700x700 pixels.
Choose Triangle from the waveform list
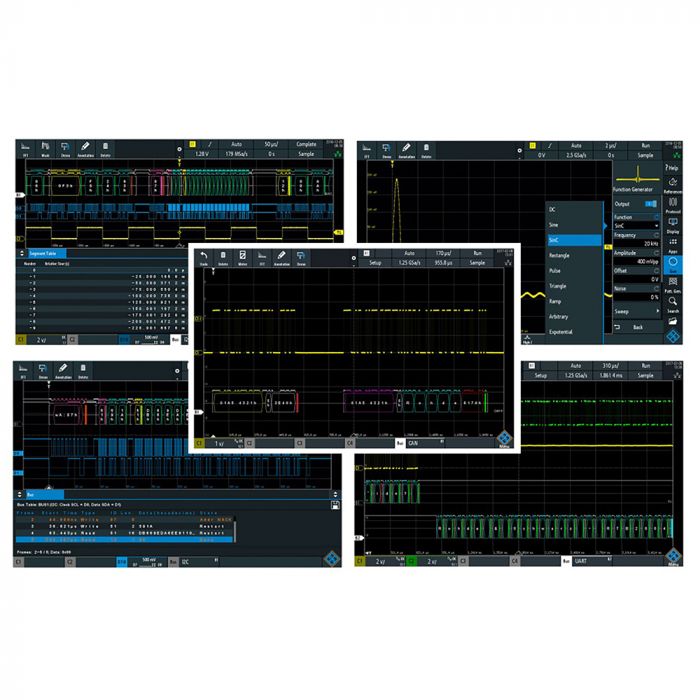pyautogui.click(x=558, y=285)
